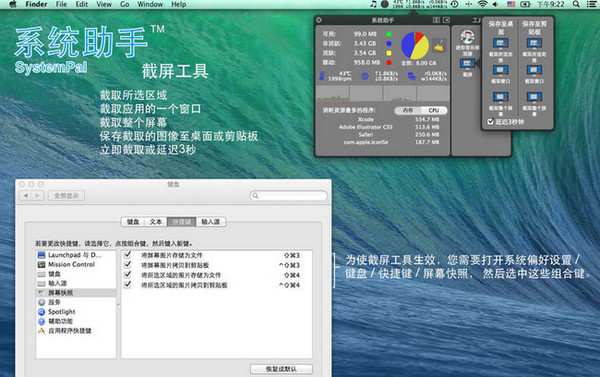Toggle the delay 3 seconds checkbox
This screenshot has height=377, width=600.
[x=491, y=122]
